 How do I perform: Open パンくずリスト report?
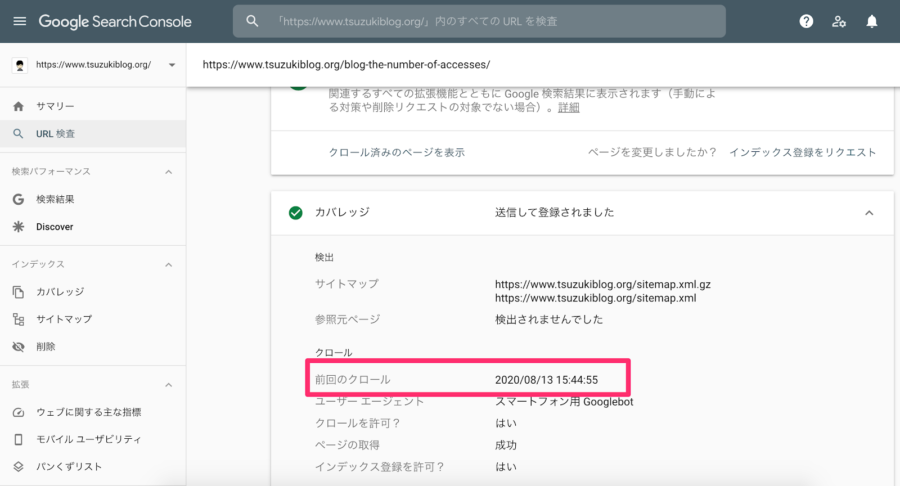(92, 466)
